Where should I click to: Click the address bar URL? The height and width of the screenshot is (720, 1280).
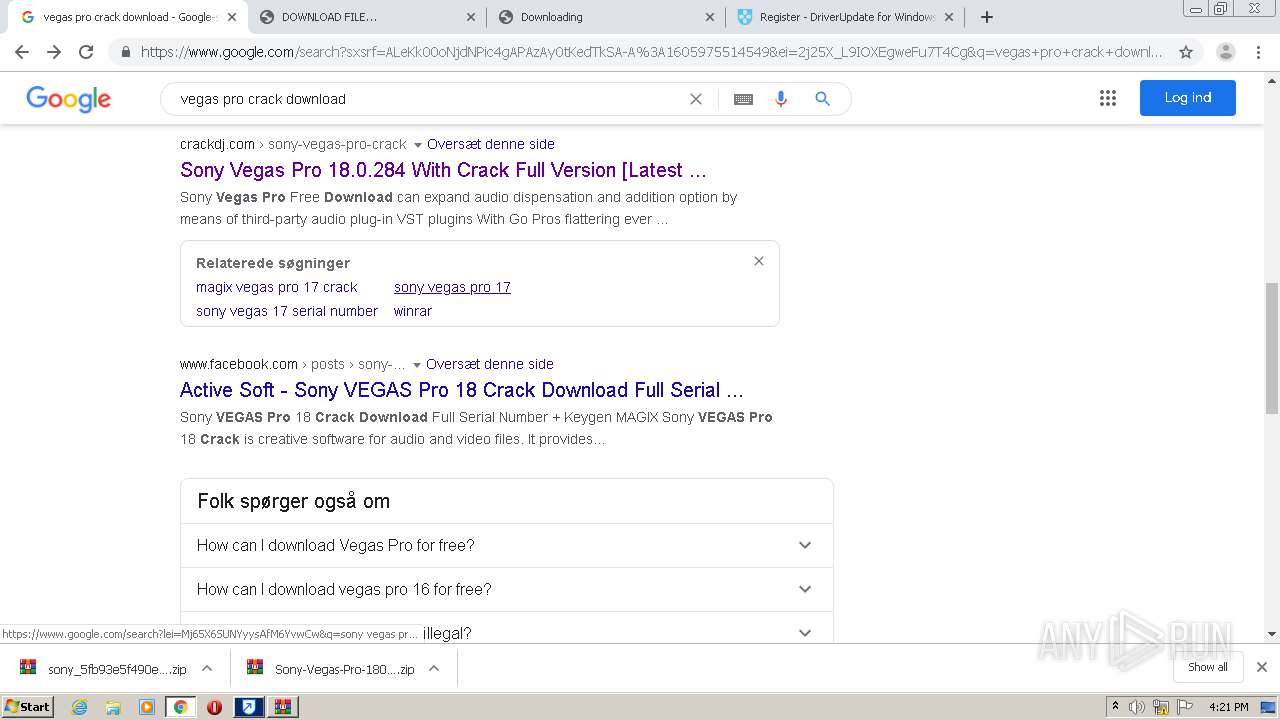click(652, 52)
